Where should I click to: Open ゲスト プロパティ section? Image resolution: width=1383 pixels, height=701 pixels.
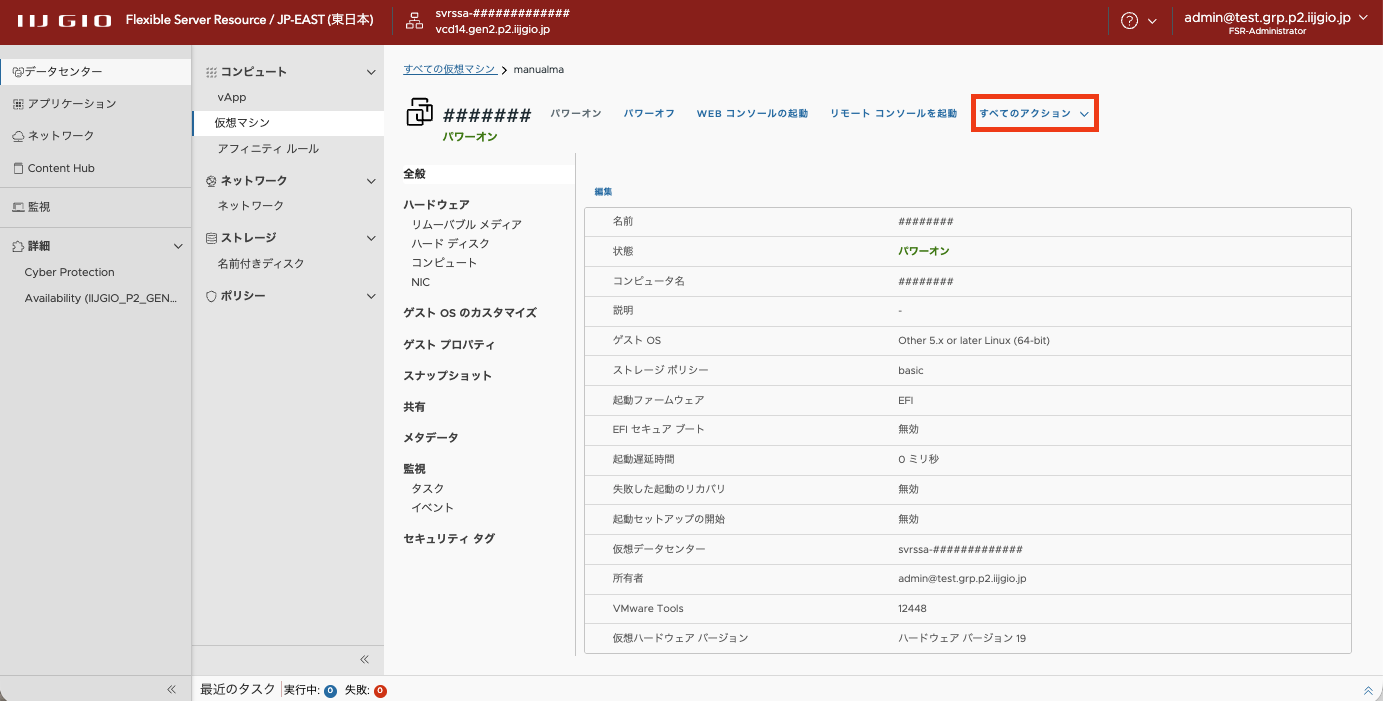coord(449,344)
